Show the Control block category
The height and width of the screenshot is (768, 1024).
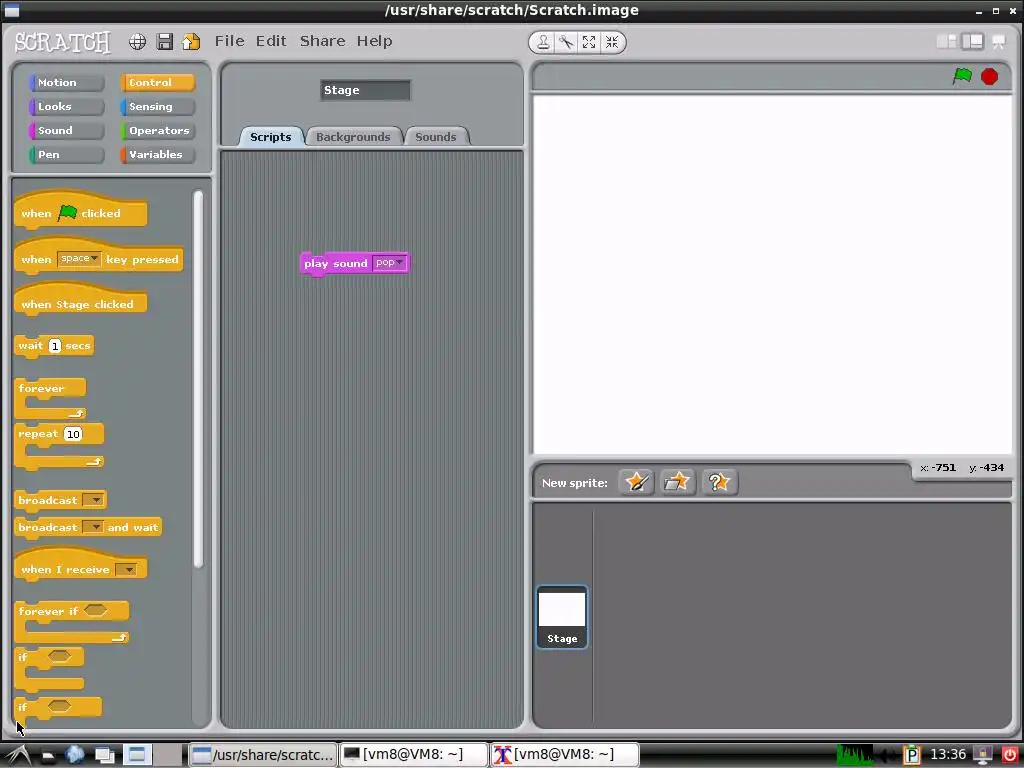coord(157,83)
